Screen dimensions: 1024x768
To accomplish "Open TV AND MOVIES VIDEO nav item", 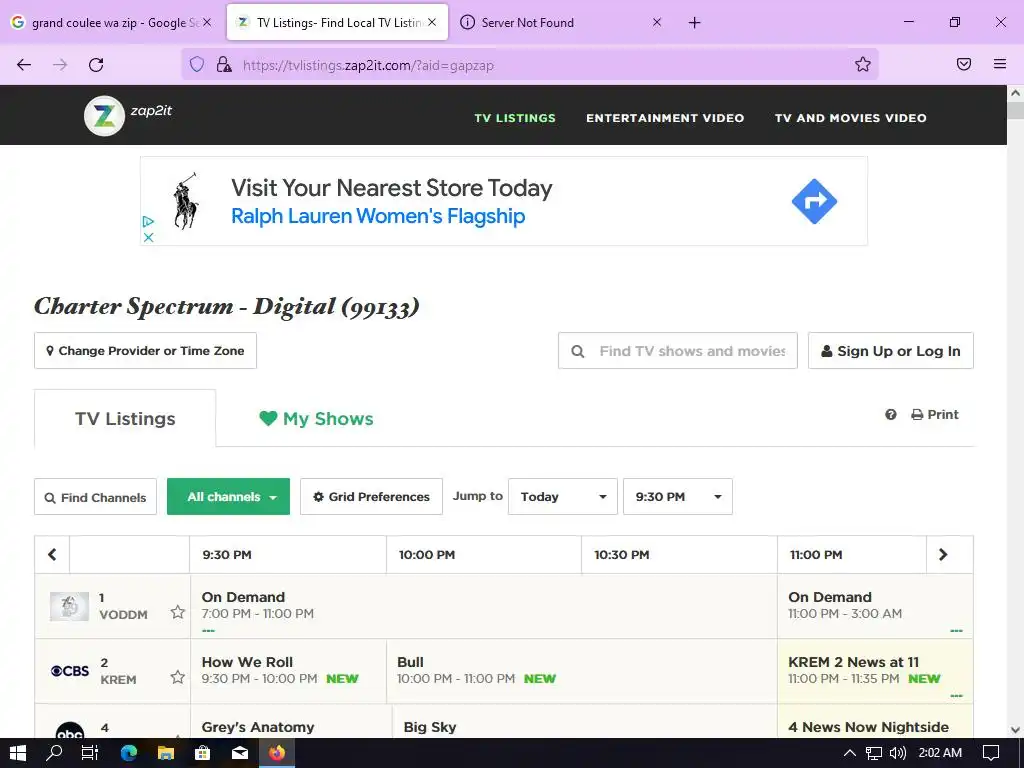I will click(850, 118).
